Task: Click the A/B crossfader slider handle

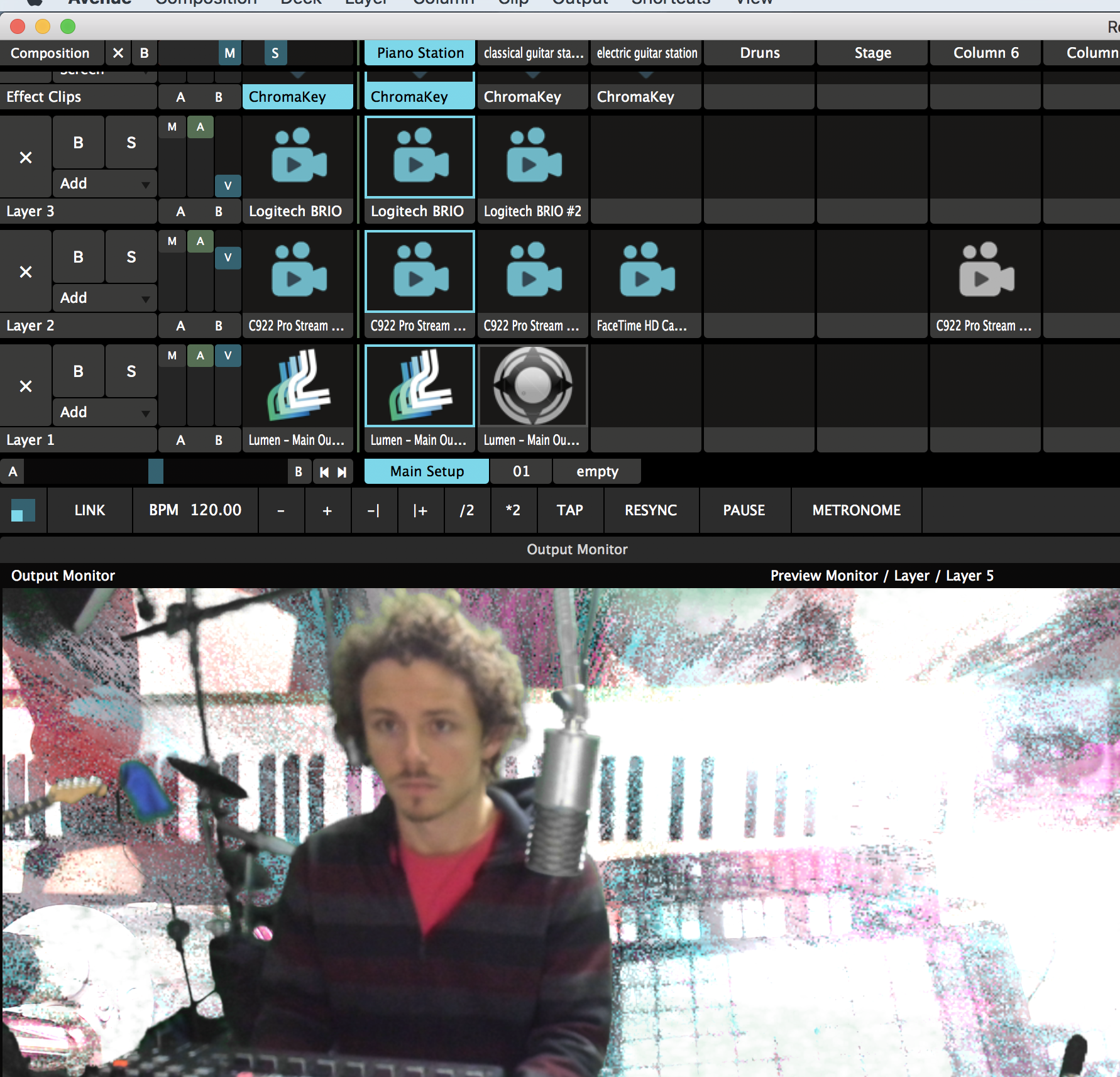Action: 156,471
